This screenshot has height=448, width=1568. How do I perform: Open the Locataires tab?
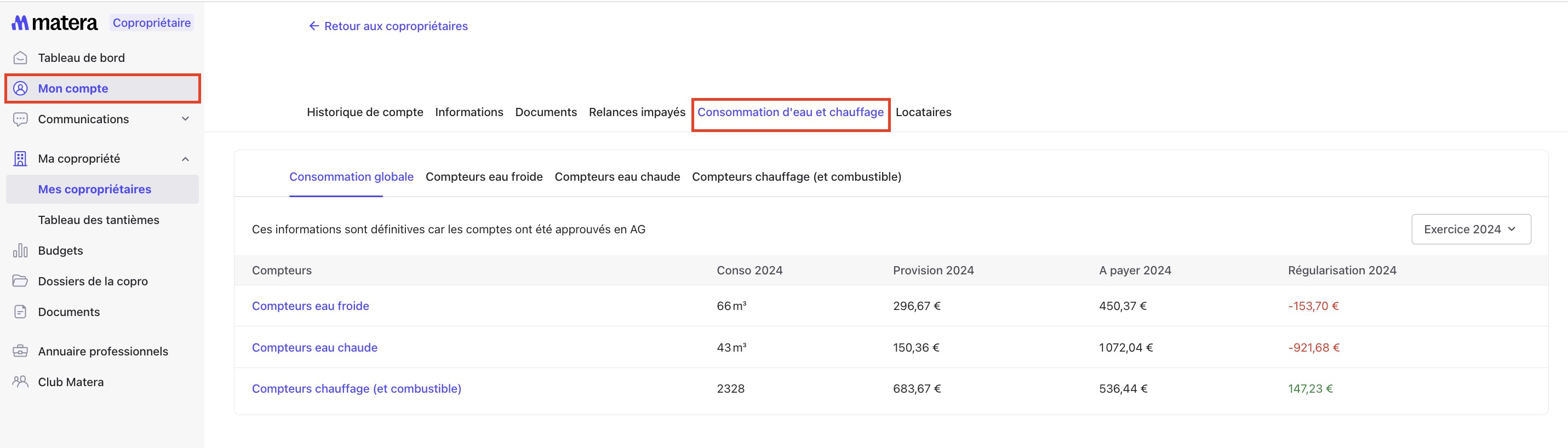pos(923,113)
